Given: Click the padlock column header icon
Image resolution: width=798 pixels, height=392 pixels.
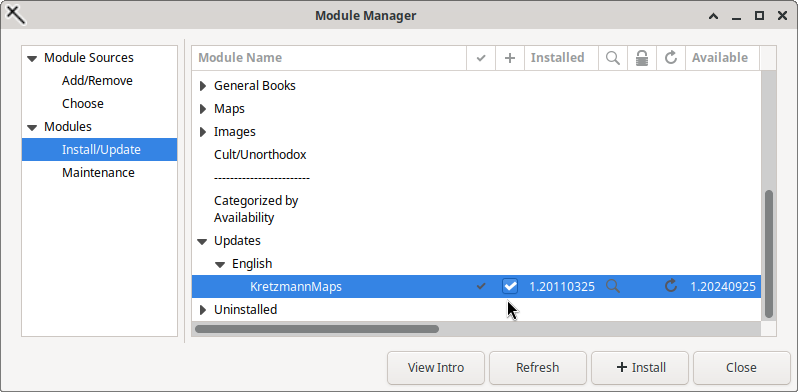Looking at the screenshot, I should 642,58.
